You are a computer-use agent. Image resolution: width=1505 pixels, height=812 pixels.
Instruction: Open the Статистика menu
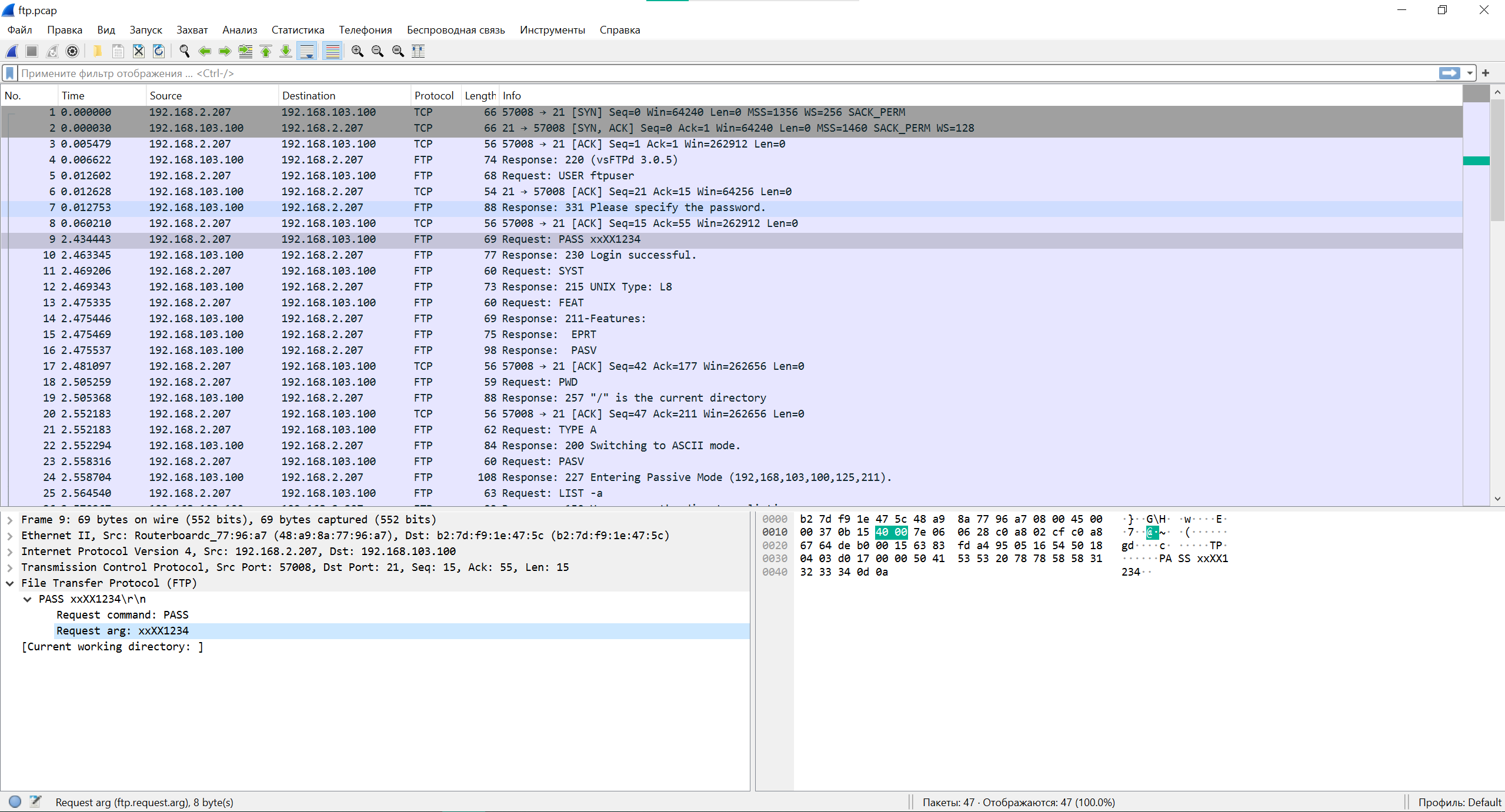(298, 30)
